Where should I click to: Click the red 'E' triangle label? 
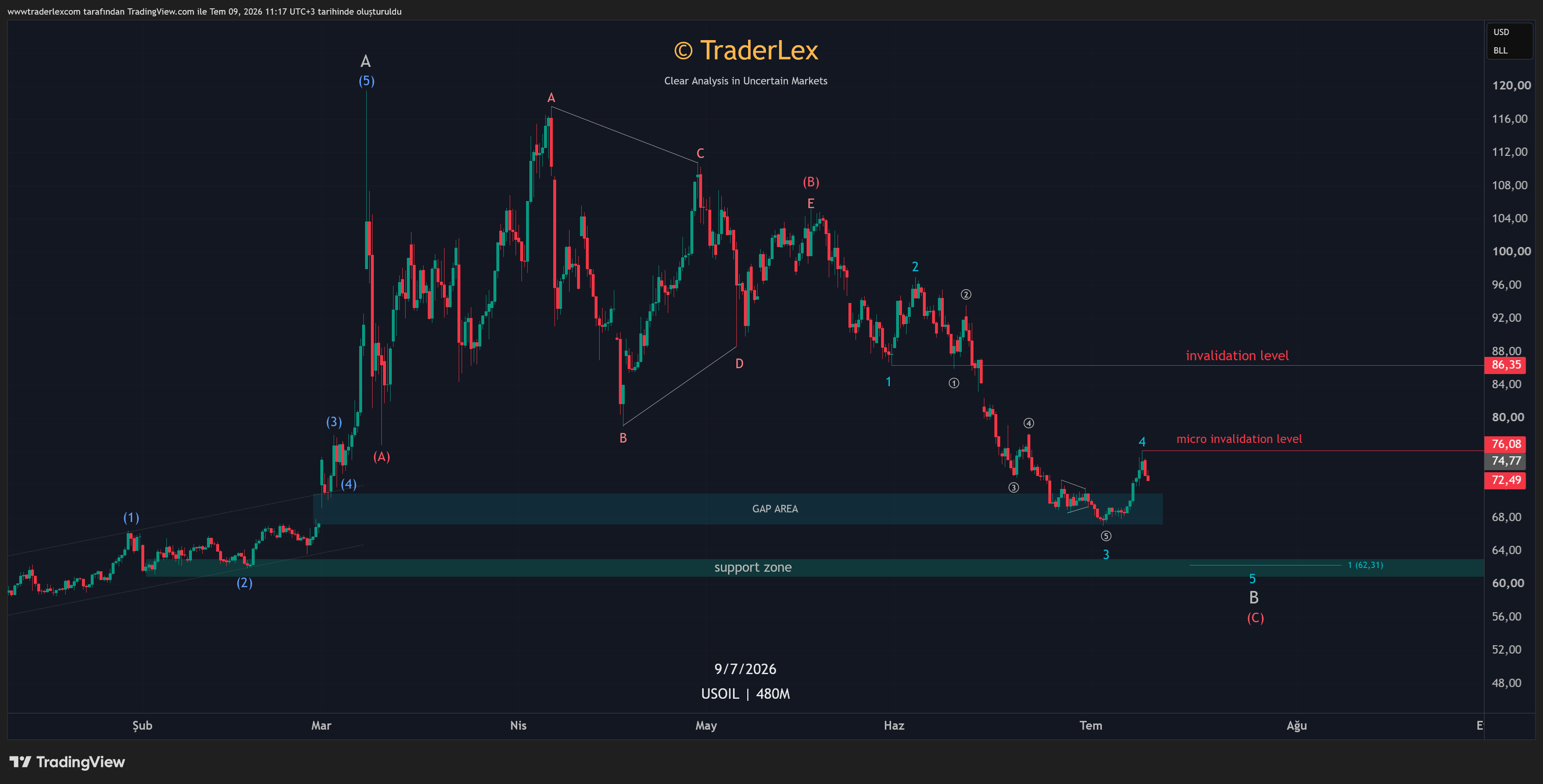point(810,204)
